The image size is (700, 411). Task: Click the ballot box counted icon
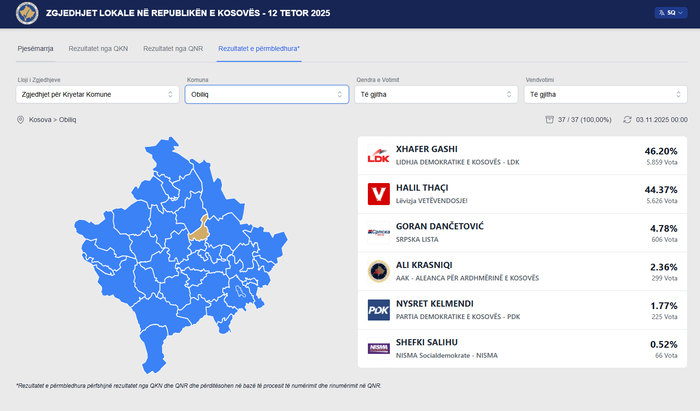(x=549, y=120)
